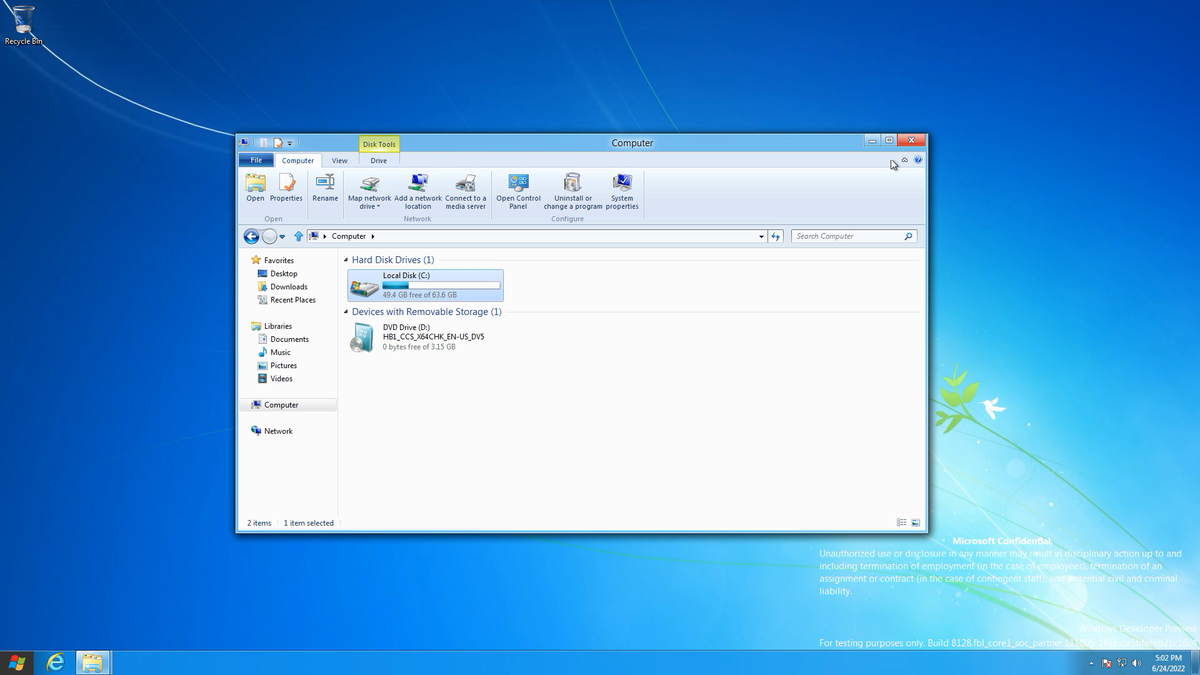Viewport: 1200px width, 675px height.
Task: Click in the Search Computer field
Action: pos(847,236)
